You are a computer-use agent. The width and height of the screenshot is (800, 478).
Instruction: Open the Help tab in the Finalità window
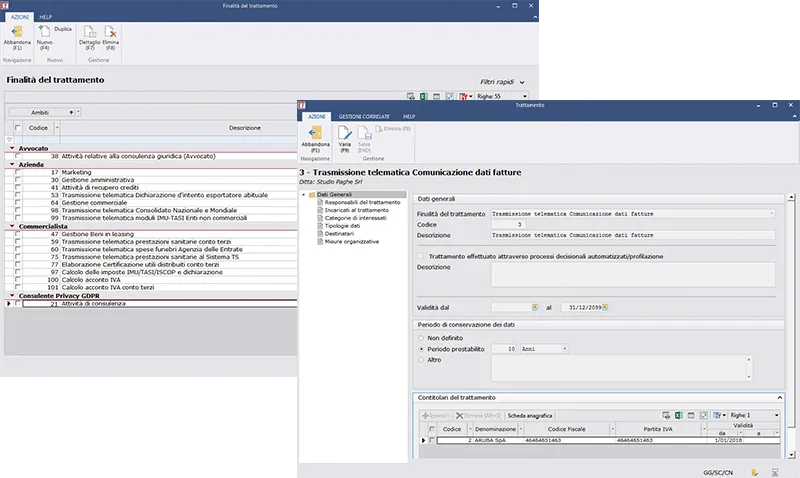pyautogui.click(x=45, y=17)
